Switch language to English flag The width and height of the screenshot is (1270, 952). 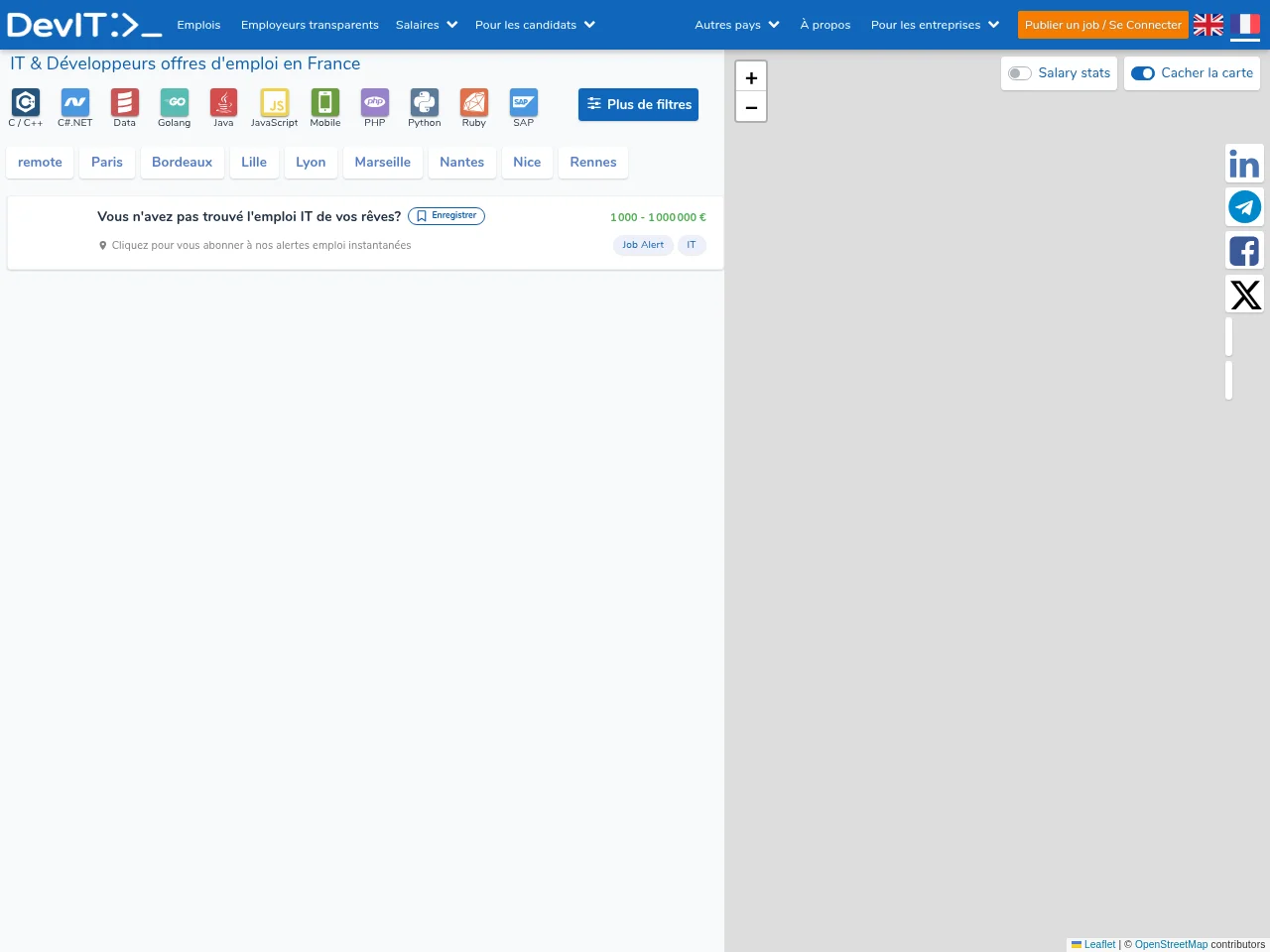pyautogui.click(x=1208, y=25)
